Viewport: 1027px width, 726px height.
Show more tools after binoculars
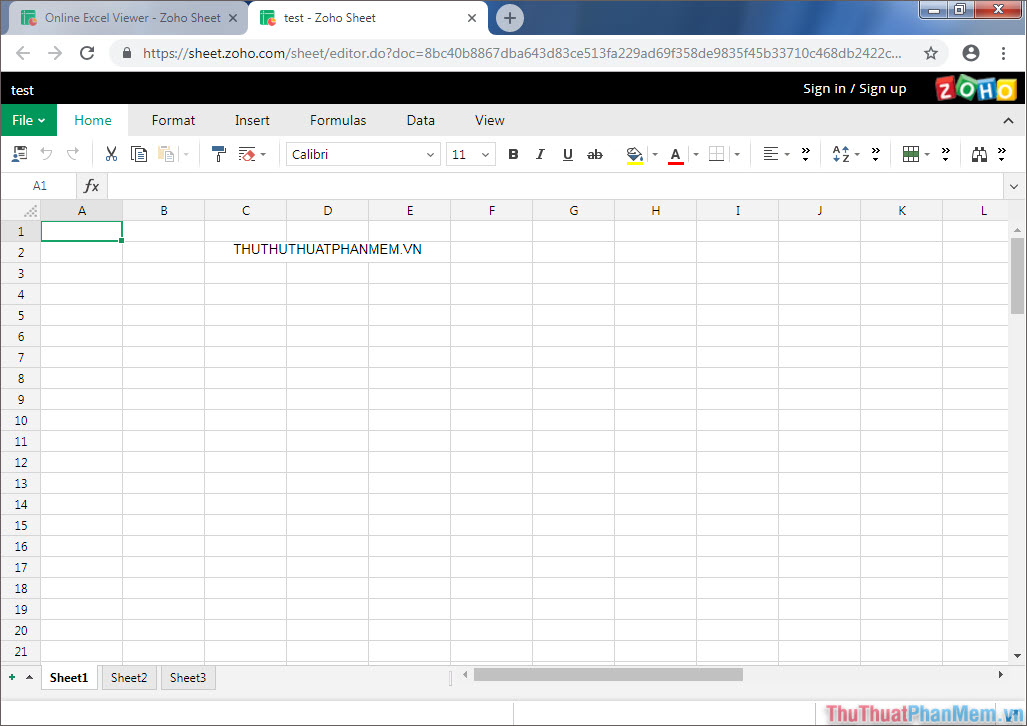tap(1002, 154)
